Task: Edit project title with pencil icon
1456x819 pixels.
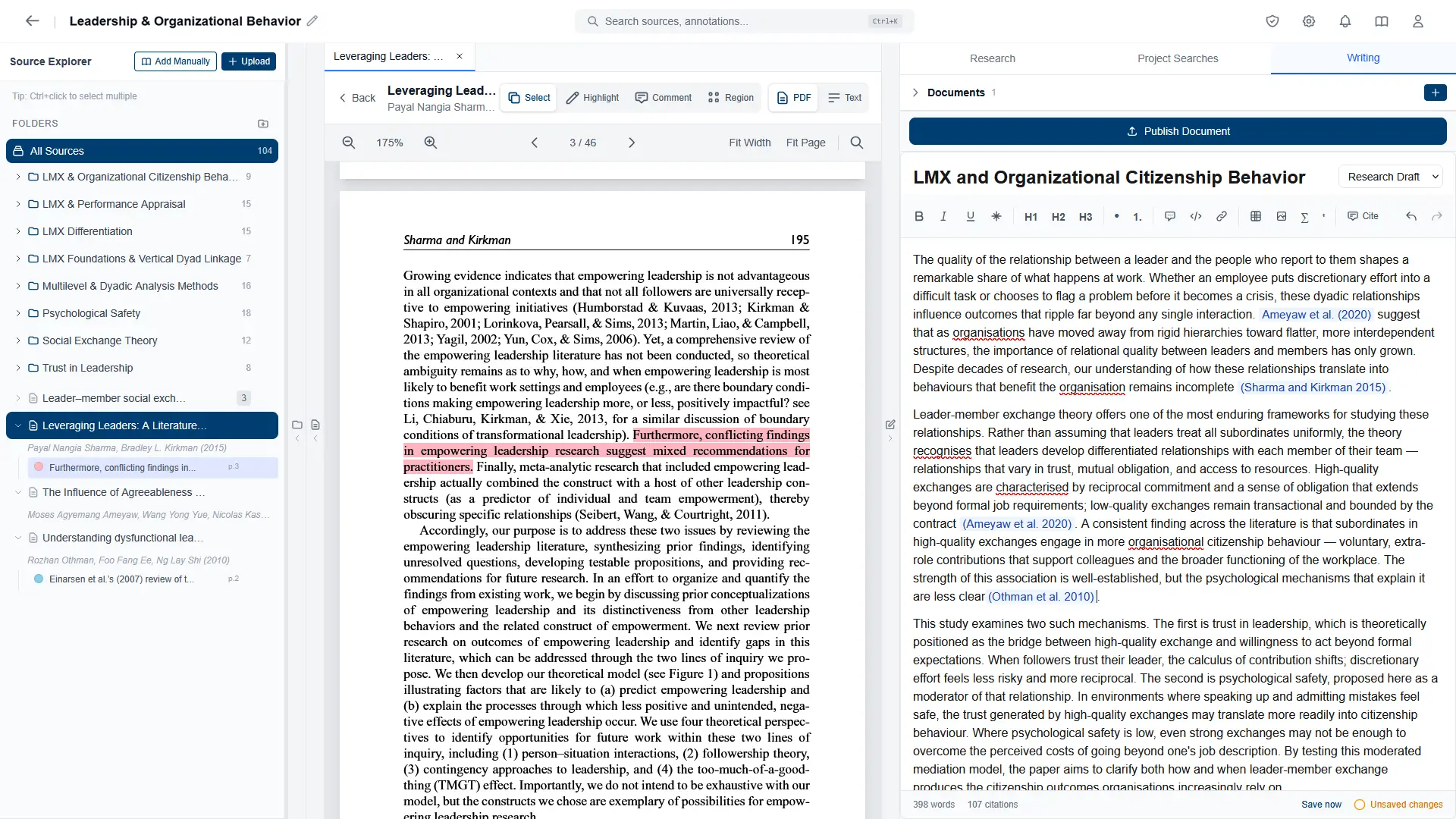Action: (312, 21)
